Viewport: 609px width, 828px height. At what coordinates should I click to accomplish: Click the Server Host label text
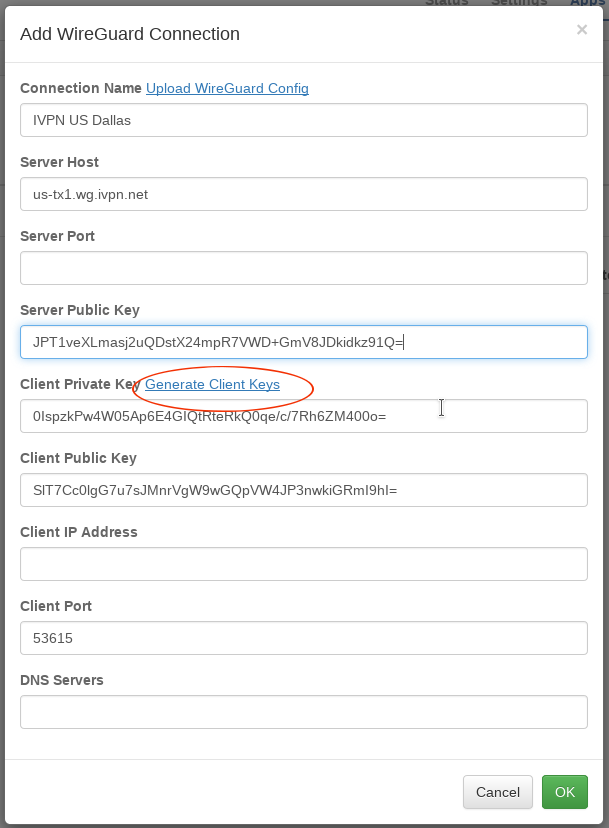[x=60, y=162]
